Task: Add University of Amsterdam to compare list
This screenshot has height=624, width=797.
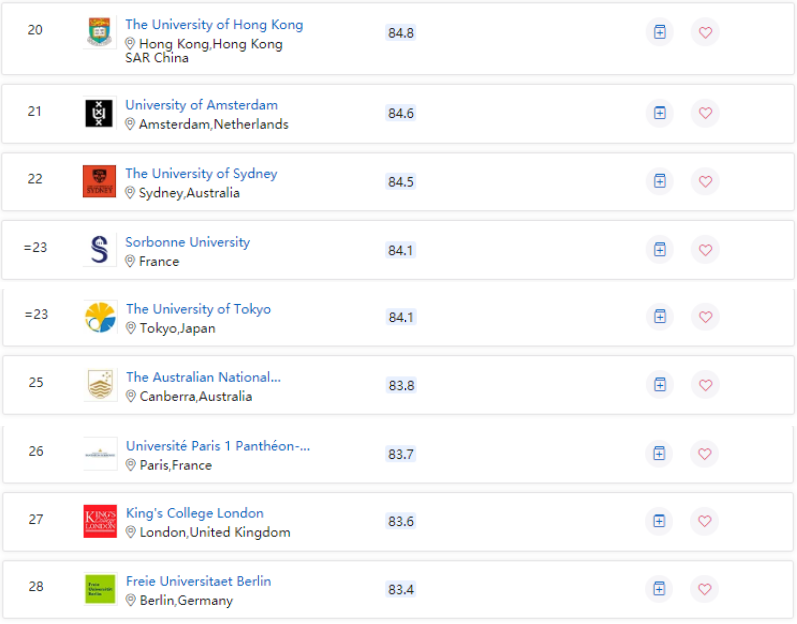Action: click(659, 113)
